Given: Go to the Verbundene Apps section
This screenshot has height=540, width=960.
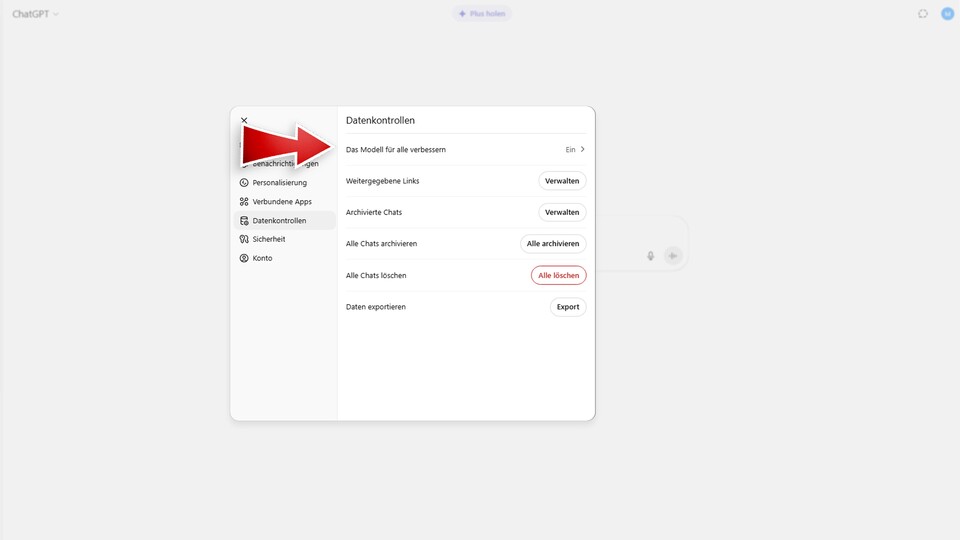Looking at the screenshot, I should pyautogui.click(x=282, y=202).
